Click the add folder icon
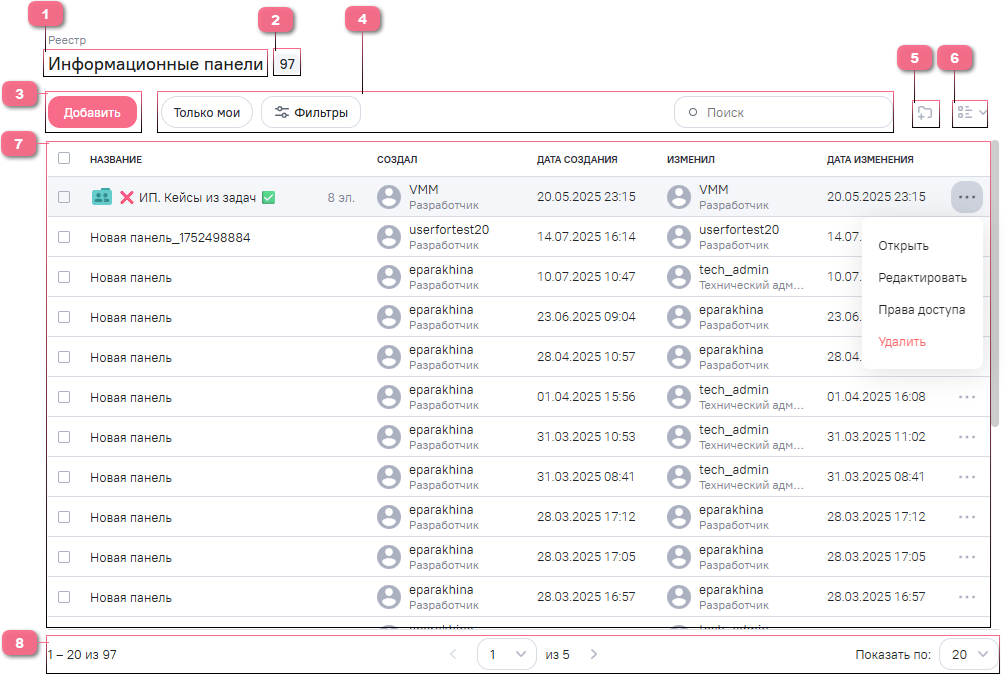Screen dimensions: 1005x677 (x=925, y=114)
